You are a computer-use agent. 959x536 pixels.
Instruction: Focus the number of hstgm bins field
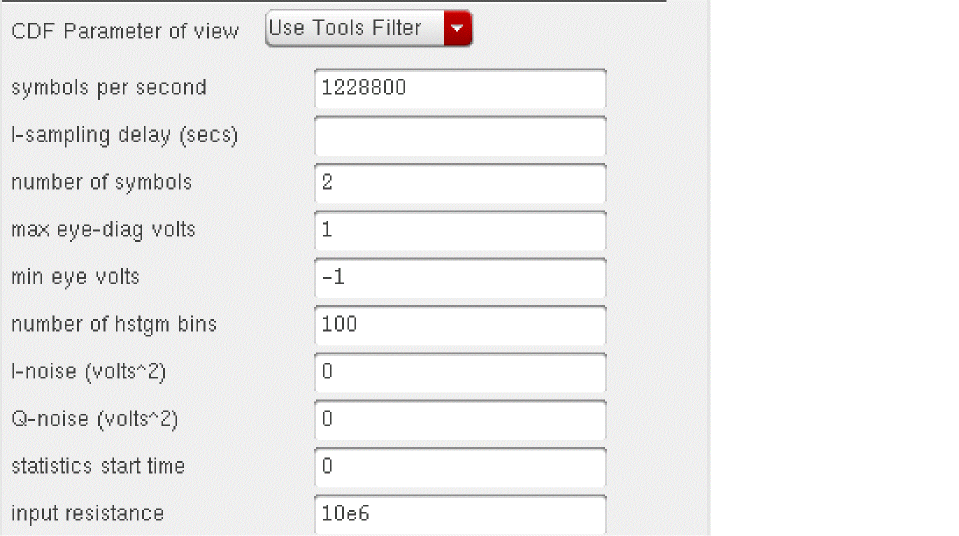[x=460, y=325]
